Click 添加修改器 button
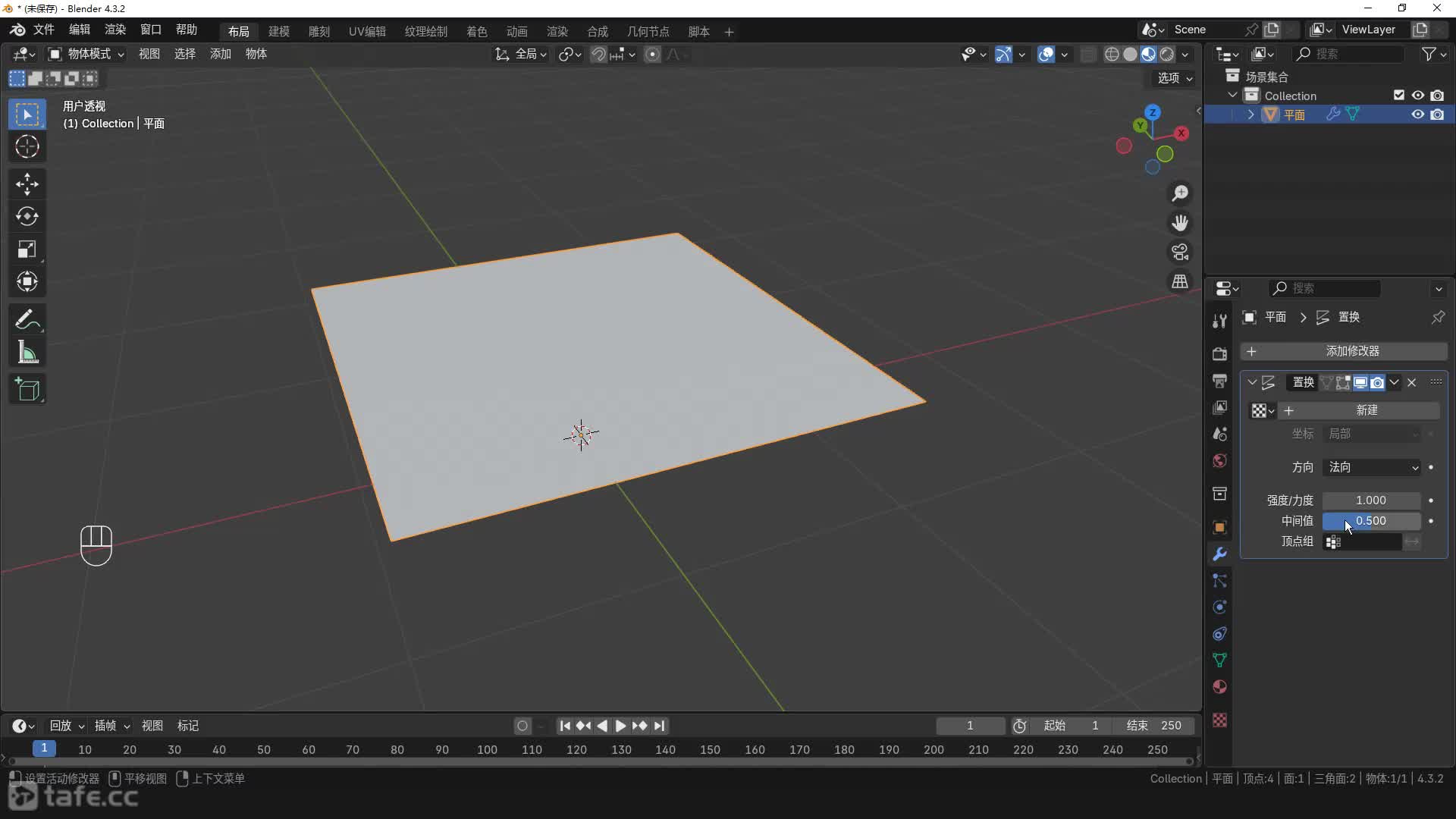Image resolution: width=1456 pixels, height=819 pixels. tap(1344, 351)
